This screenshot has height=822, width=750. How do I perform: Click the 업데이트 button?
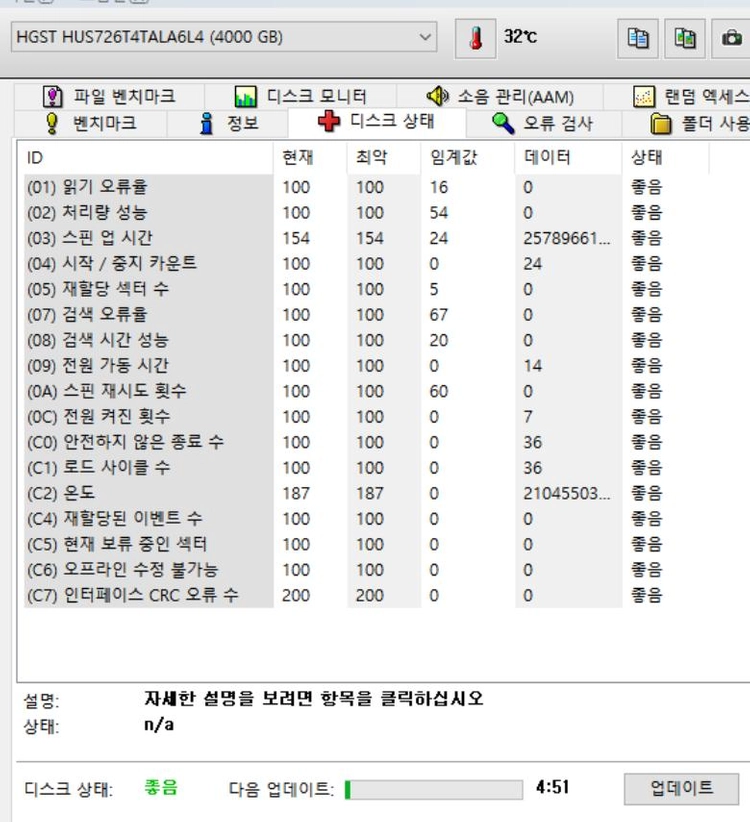(681, 788)
